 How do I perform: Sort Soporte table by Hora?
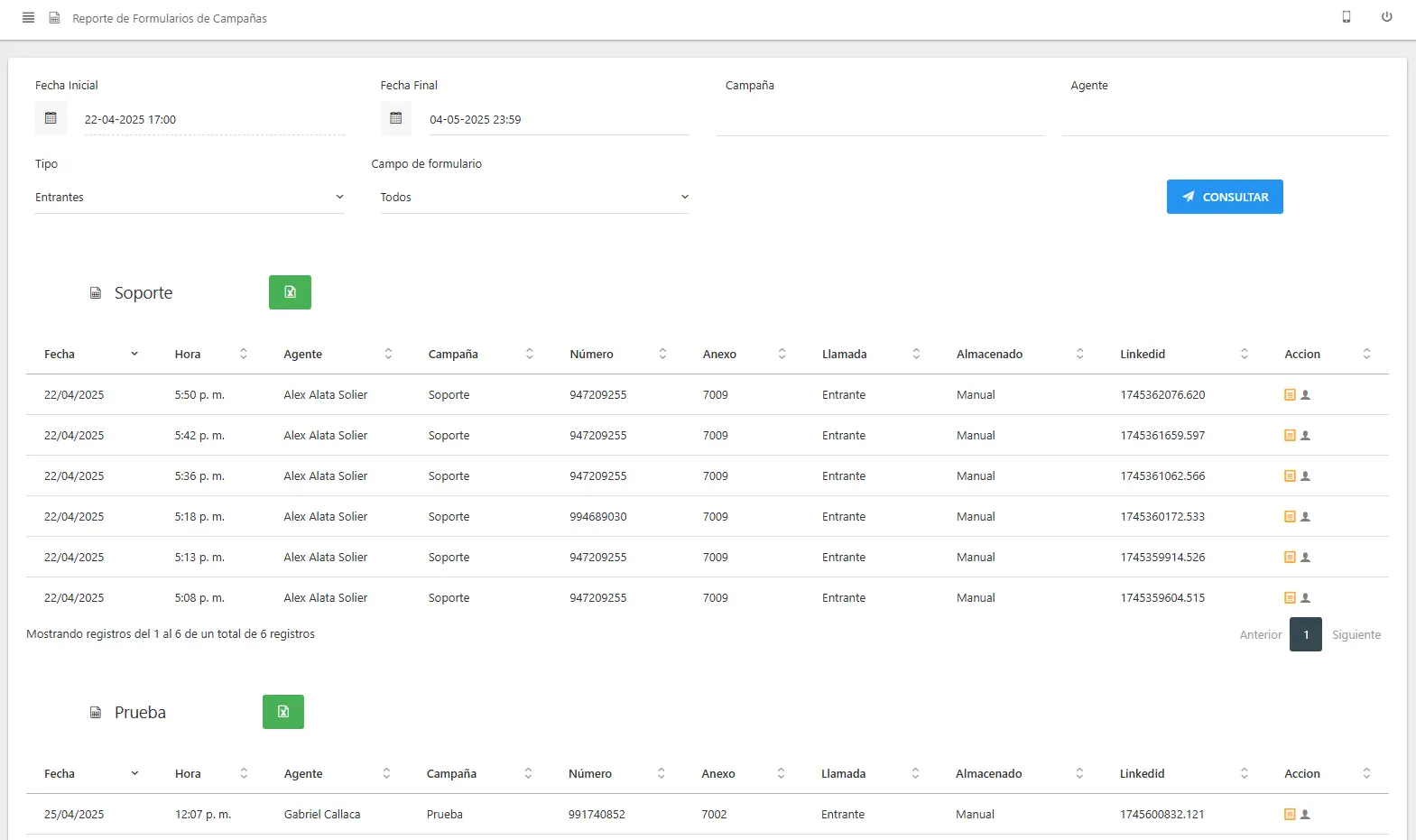coord(211,354)
